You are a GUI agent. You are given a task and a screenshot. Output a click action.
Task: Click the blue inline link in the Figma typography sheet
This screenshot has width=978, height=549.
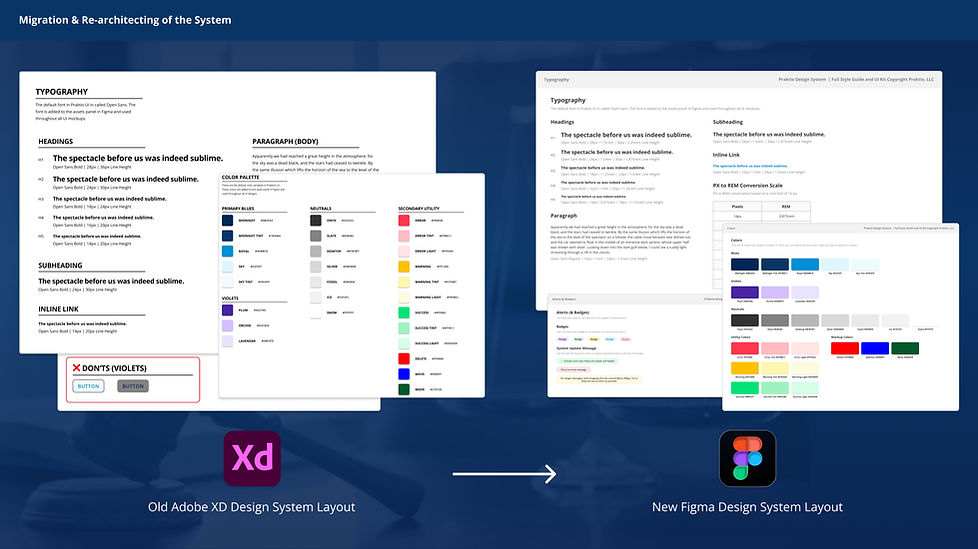pyautogui.click(x=750, y=166)
